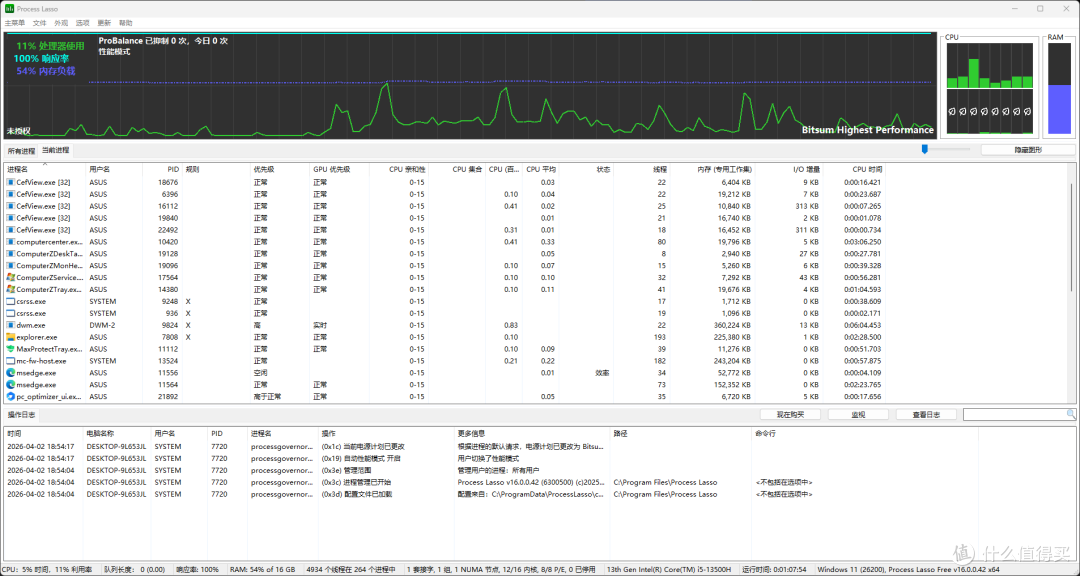
Task: Click the magnifier icon in the log search box
Action: [x=1070, y=414]
